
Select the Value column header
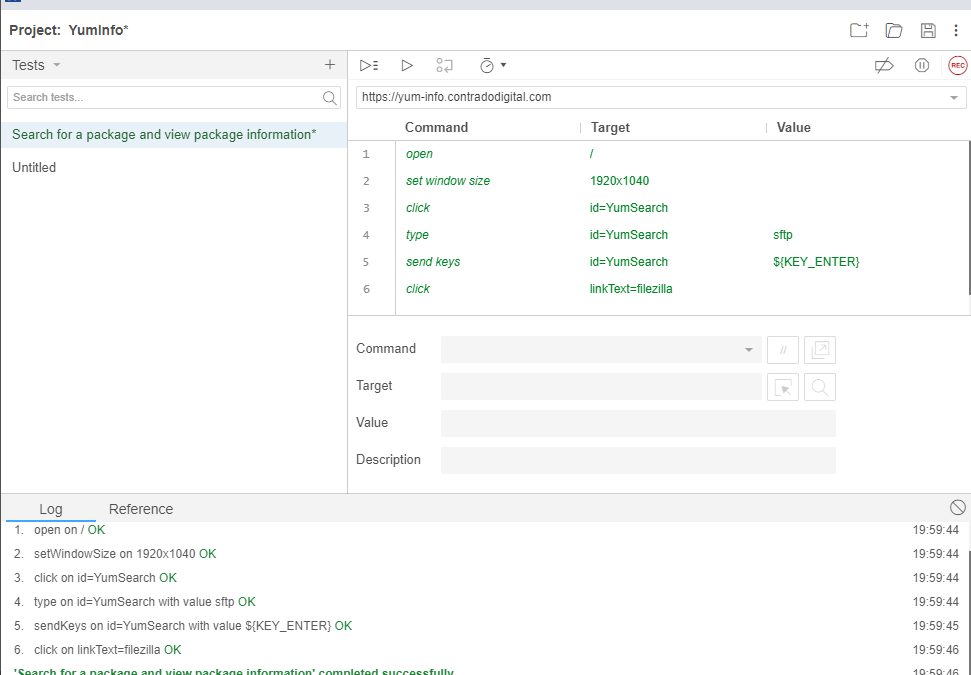pyautogui.click(x=793, y=128)
